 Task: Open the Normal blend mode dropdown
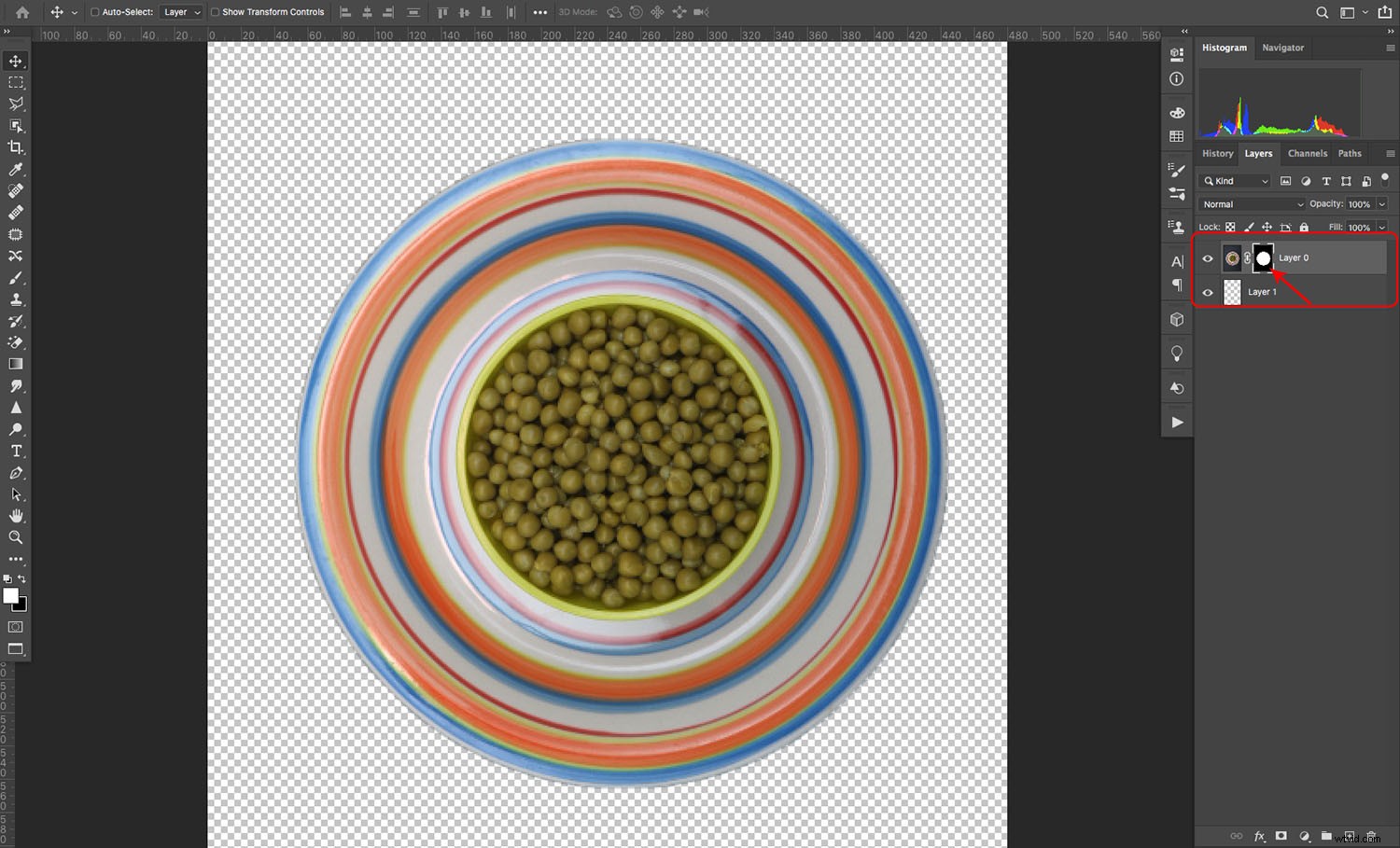click(x=1251, y=203)
